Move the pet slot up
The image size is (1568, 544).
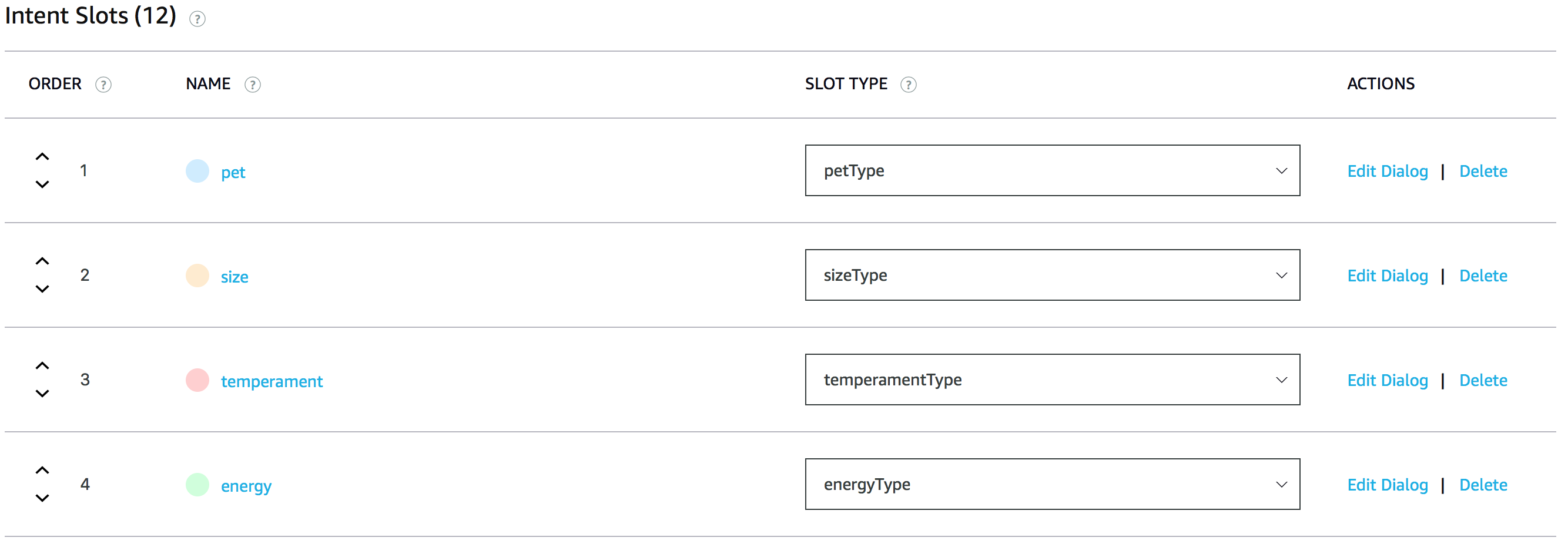coord(42,157)
